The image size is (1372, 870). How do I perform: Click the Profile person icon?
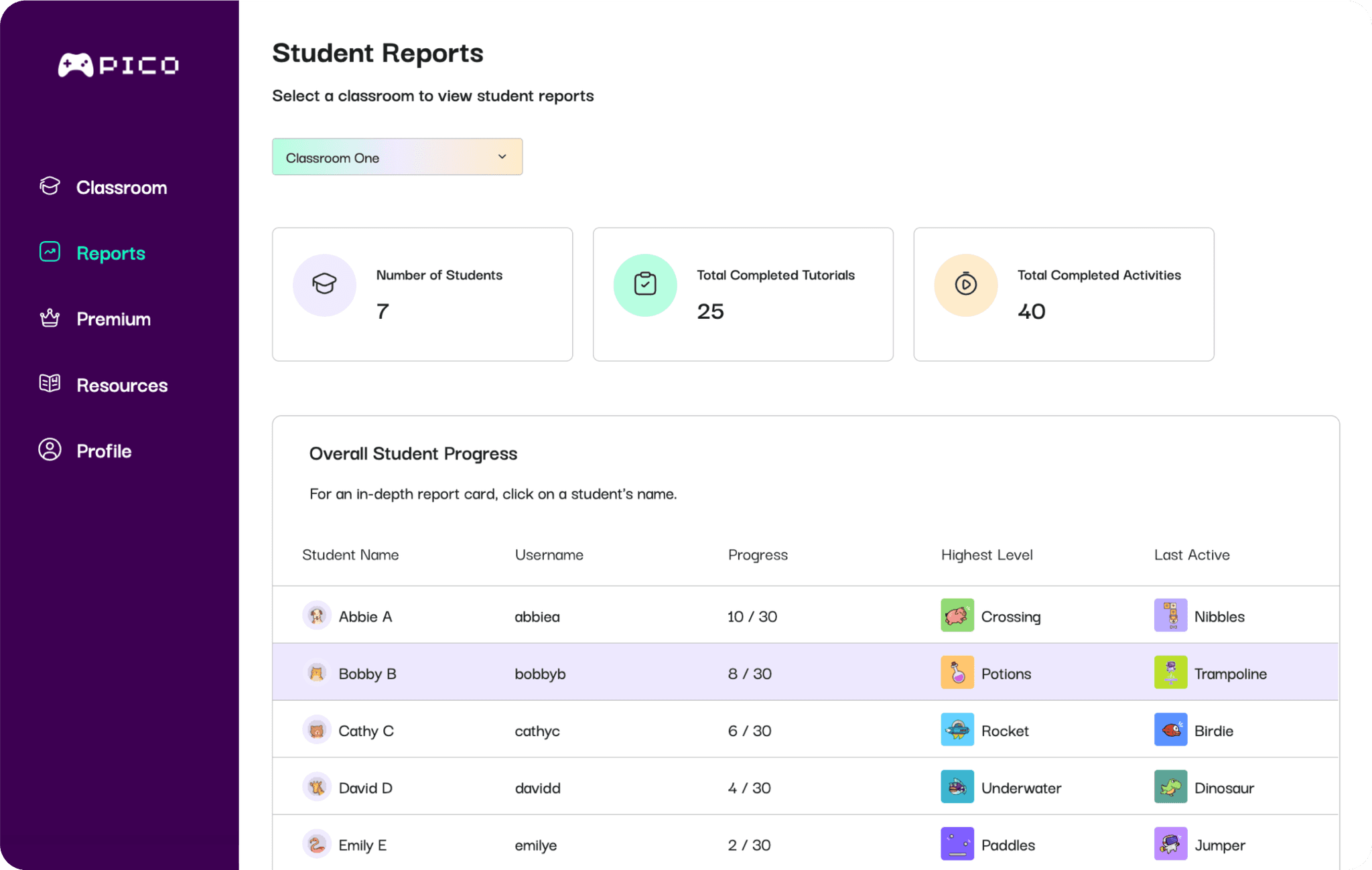coord(50,449)
